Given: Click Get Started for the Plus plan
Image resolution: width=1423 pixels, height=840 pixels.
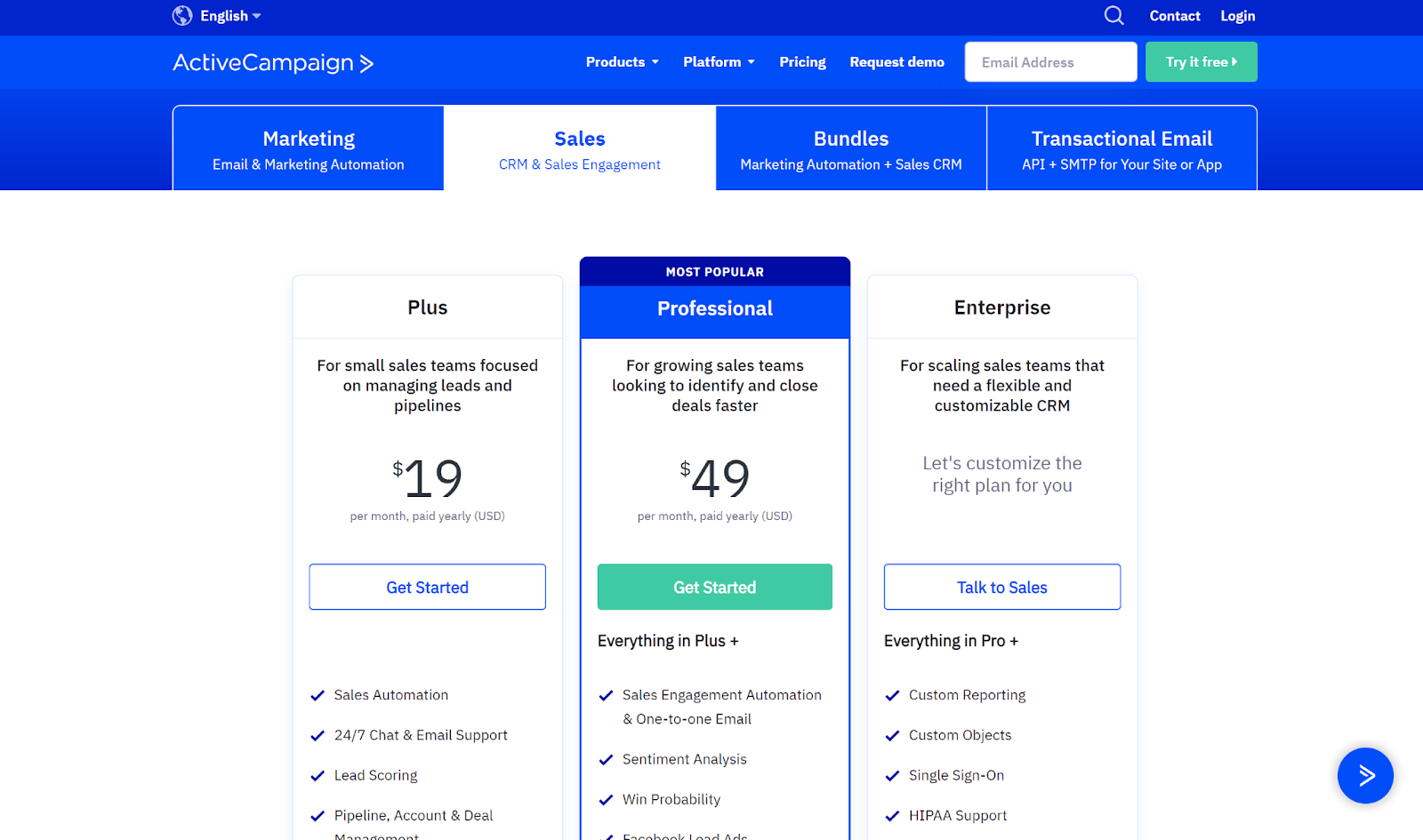Looking at the screenshot, I should pos(428,587).
